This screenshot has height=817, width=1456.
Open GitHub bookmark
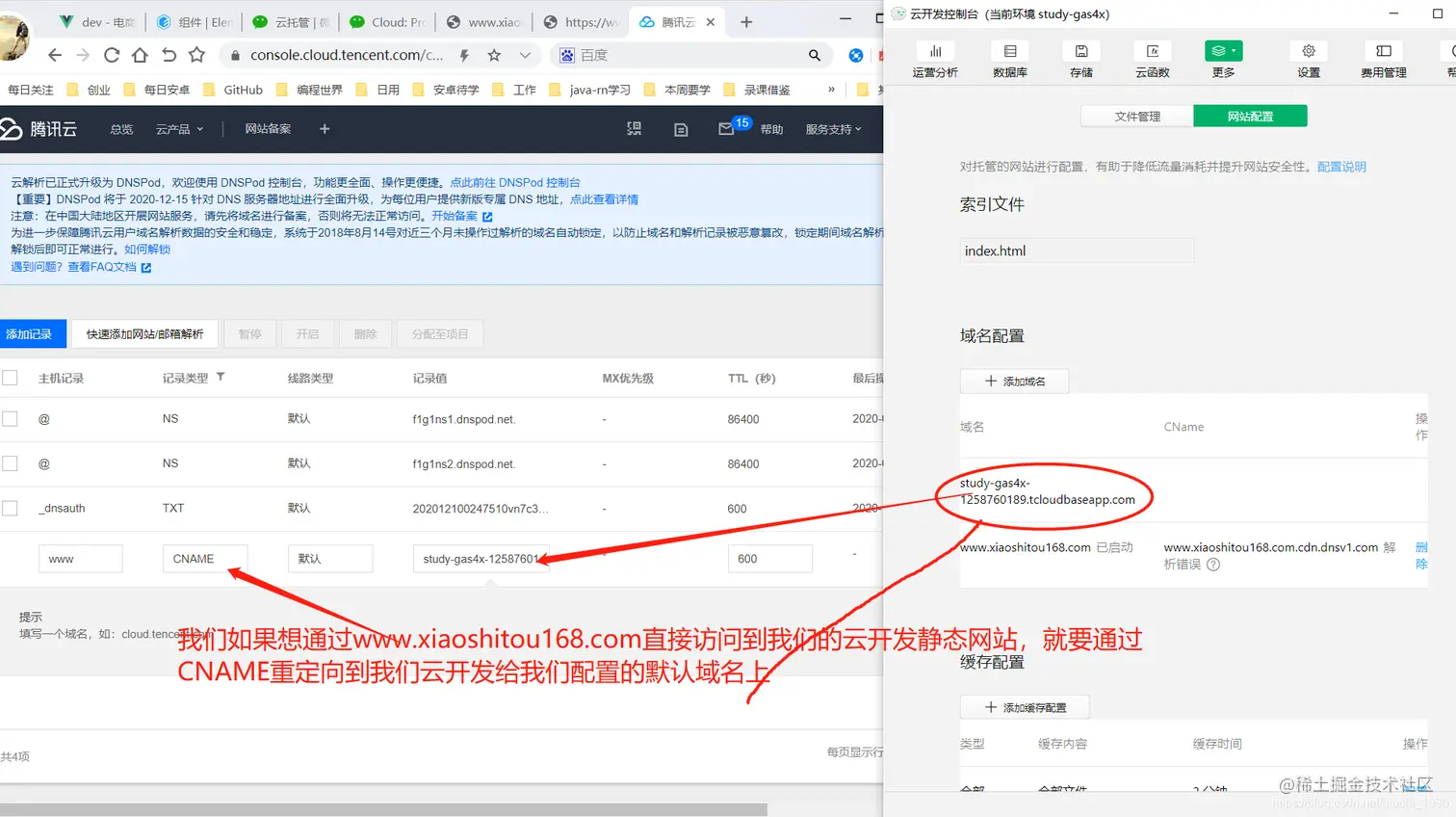[x=233, y=90]
